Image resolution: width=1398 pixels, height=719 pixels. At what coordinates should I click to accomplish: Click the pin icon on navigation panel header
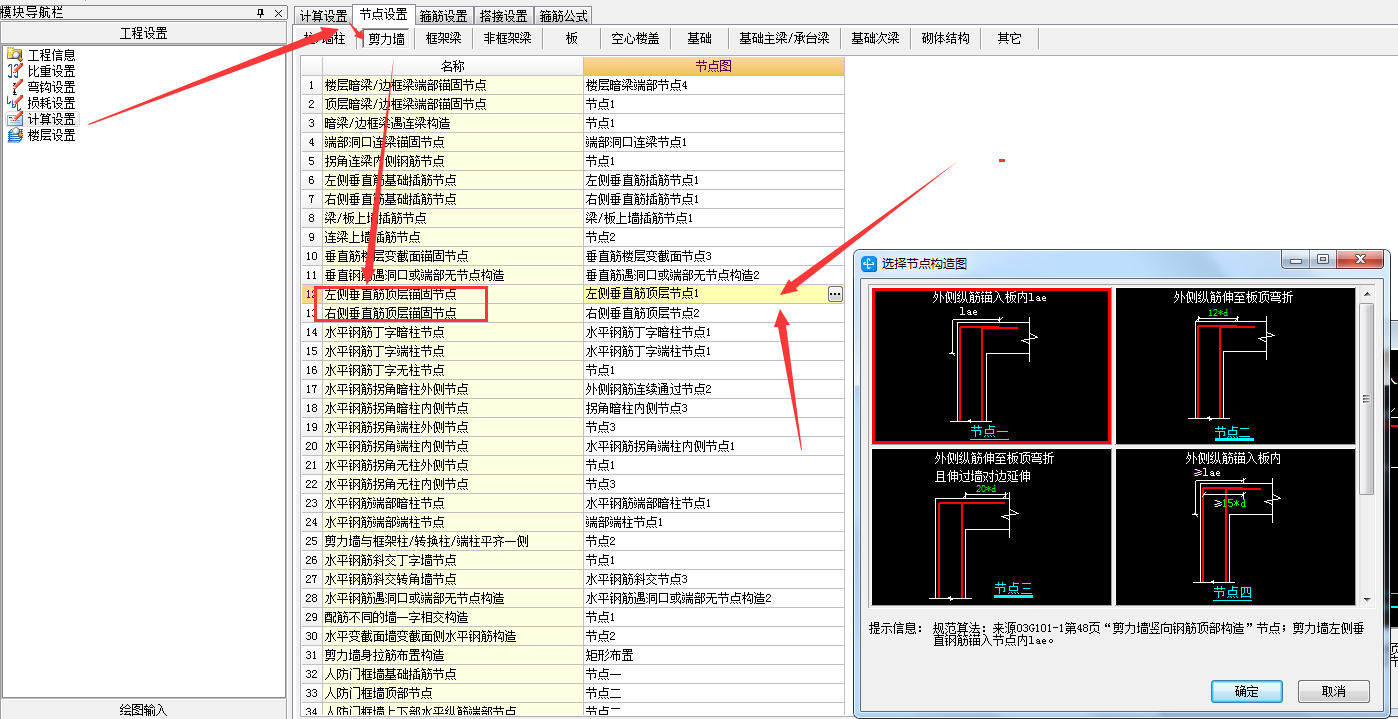(261, 12)
